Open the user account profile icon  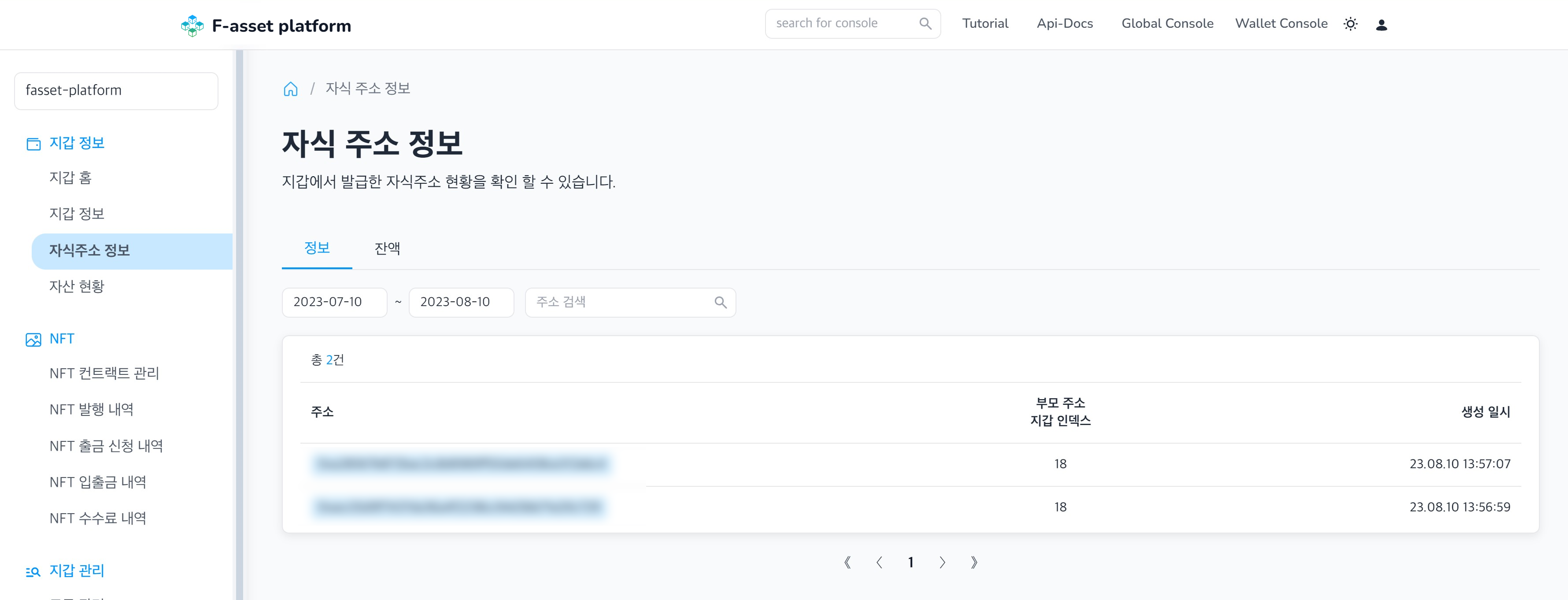click(1382, 25)
